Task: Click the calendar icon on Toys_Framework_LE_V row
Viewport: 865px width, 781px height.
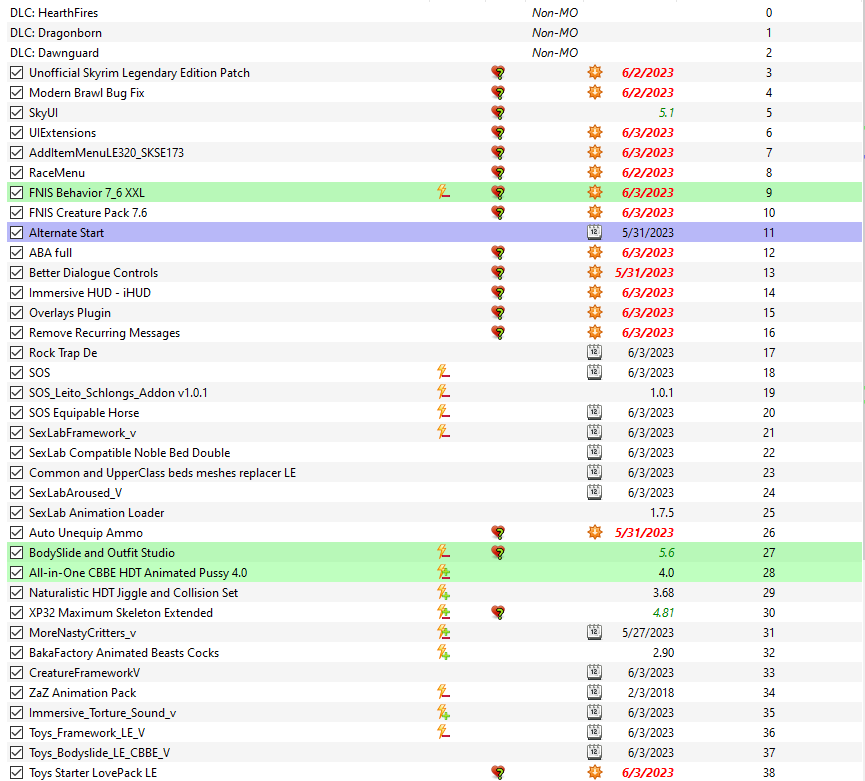Action: [594, 732]
